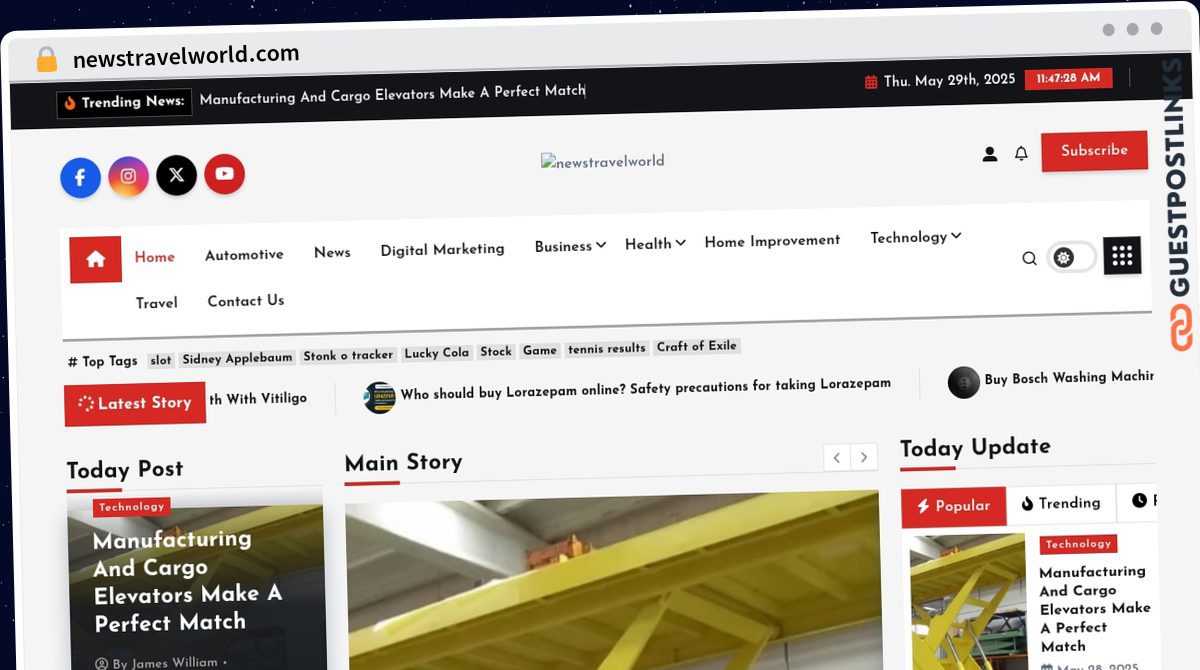Click the 'Today Post' section heading
The height and width of the screenshot is (670, 1200).
click(x=125, y=469)
